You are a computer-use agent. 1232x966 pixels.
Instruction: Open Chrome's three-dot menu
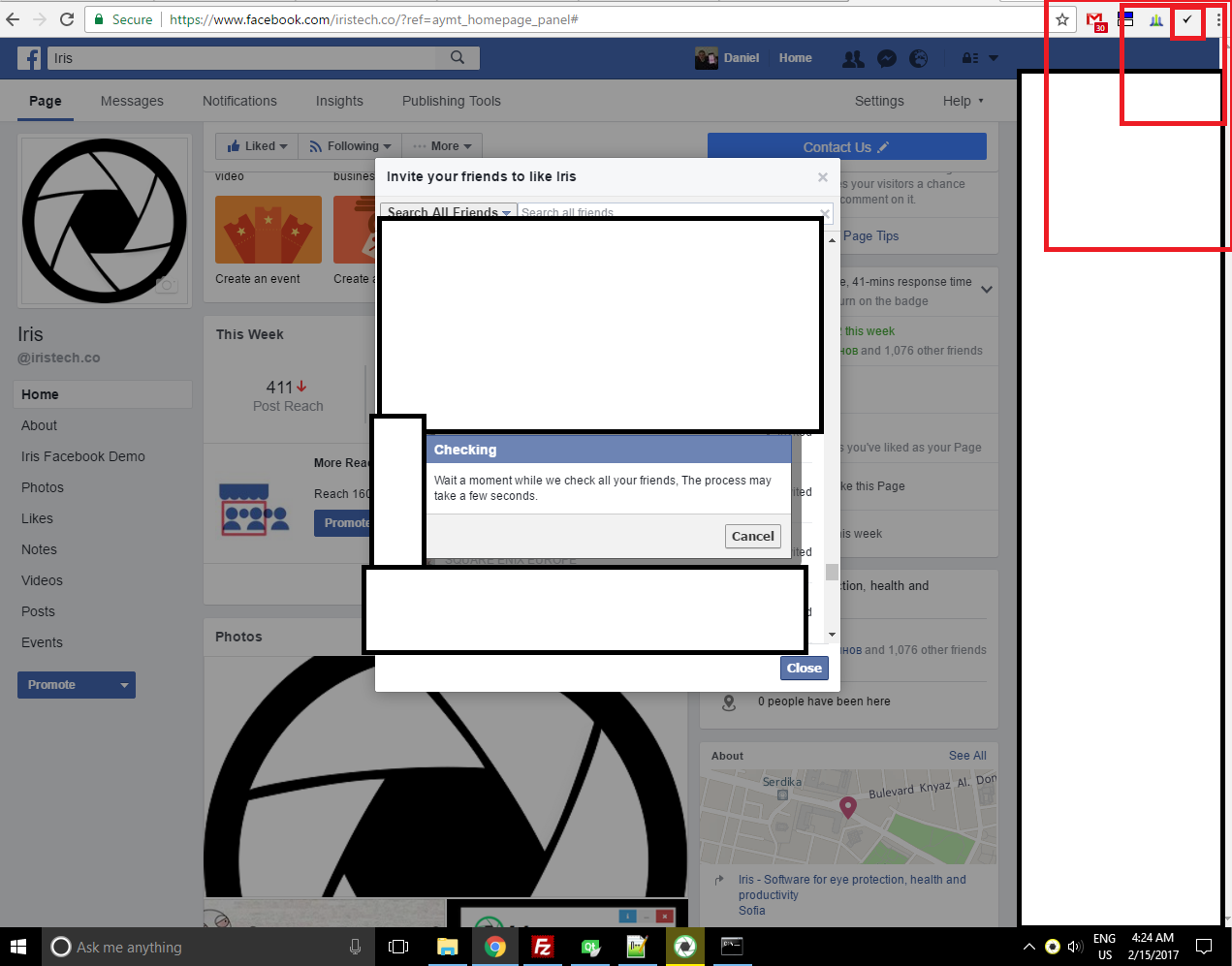click(x=1218, y=19)
